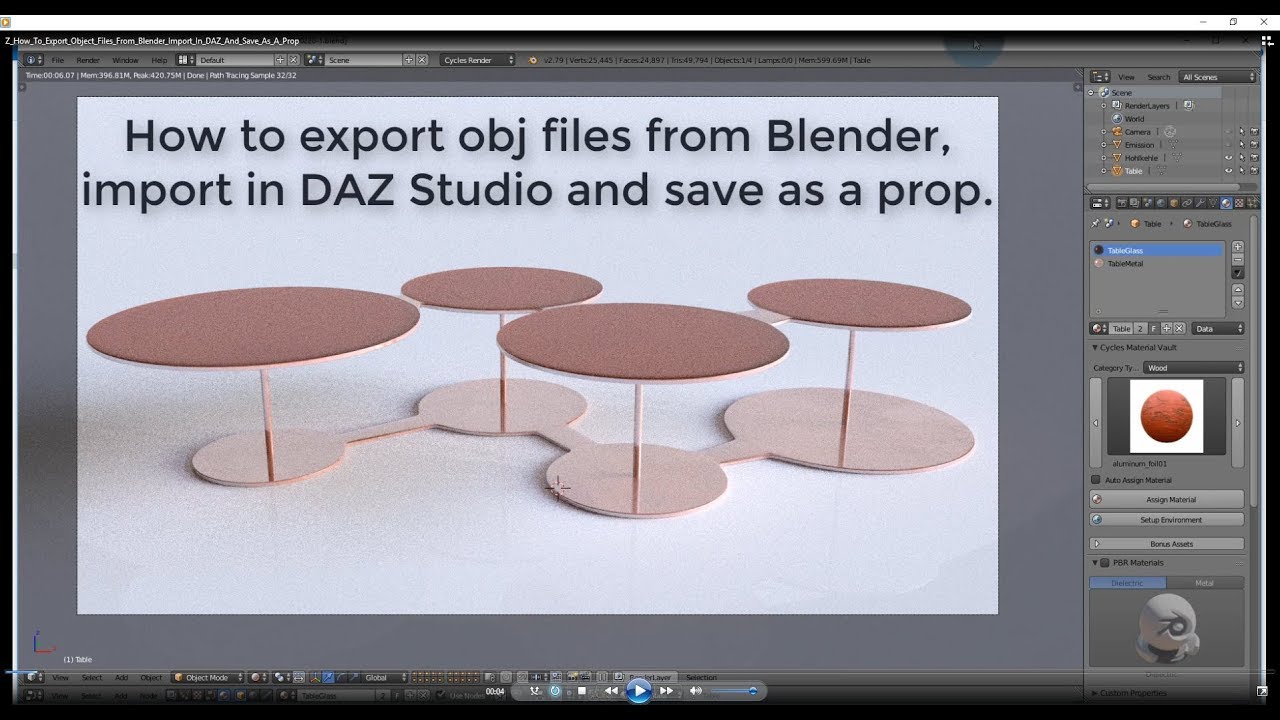The image size is (1280, 720).
Task: Rewind the video player
Action: coord(610,691)
